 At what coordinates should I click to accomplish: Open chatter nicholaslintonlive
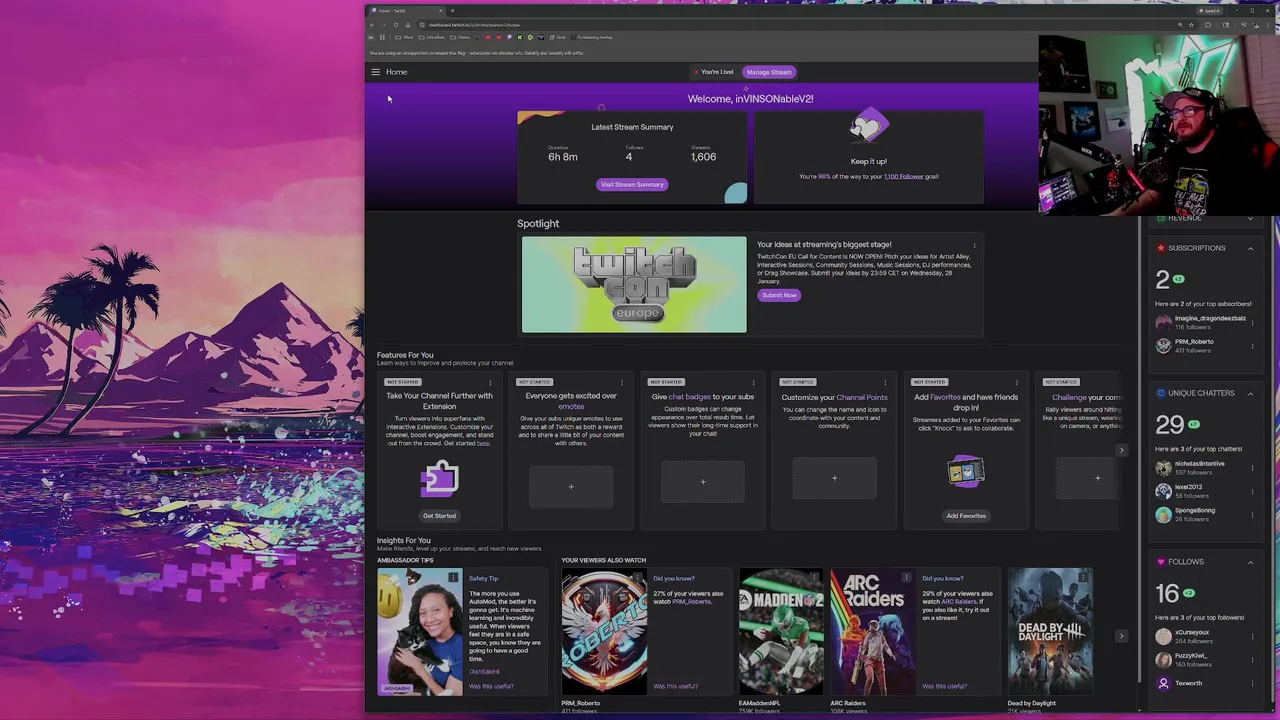(x=1199, y=464)
